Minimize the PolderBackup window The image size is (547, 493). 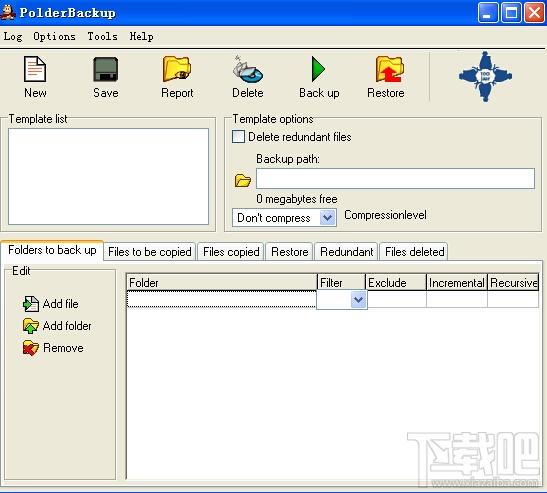coord(487,13)
